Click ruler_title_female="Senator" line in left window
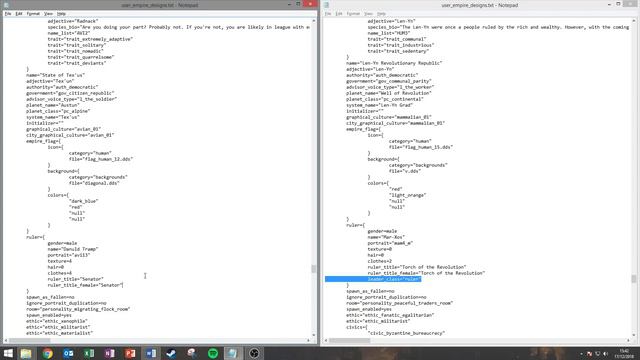Image resolution: width=640 pixels, height=360 pixels. [x=85, y=285]
